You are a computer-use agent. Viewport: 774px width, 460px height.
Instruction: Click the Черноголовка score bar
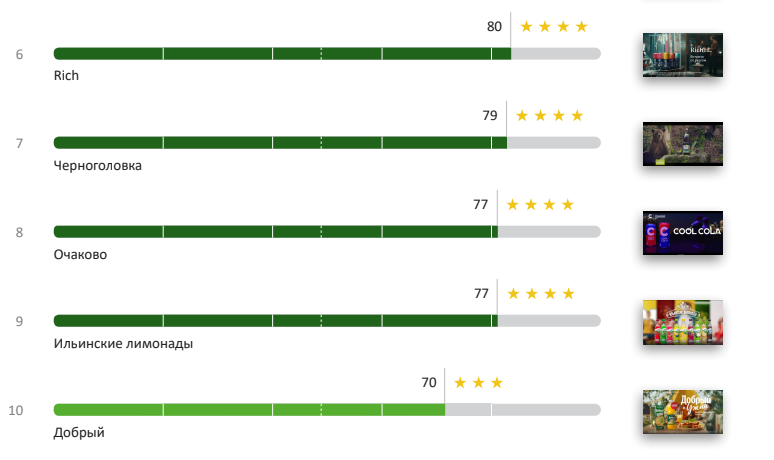pos(280,143)
